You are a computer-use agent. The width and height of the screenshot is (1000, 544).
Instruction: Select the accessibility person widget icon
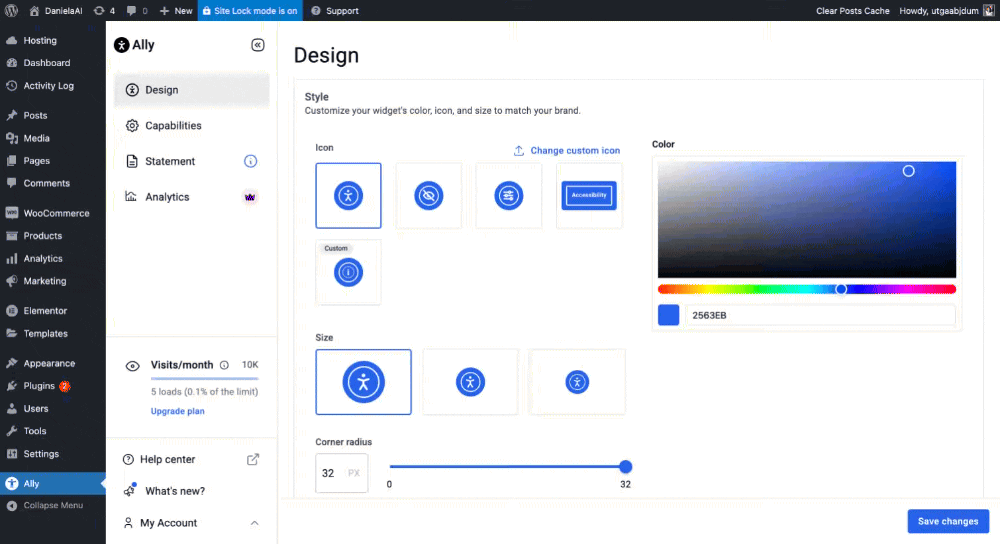click(348, 196)
